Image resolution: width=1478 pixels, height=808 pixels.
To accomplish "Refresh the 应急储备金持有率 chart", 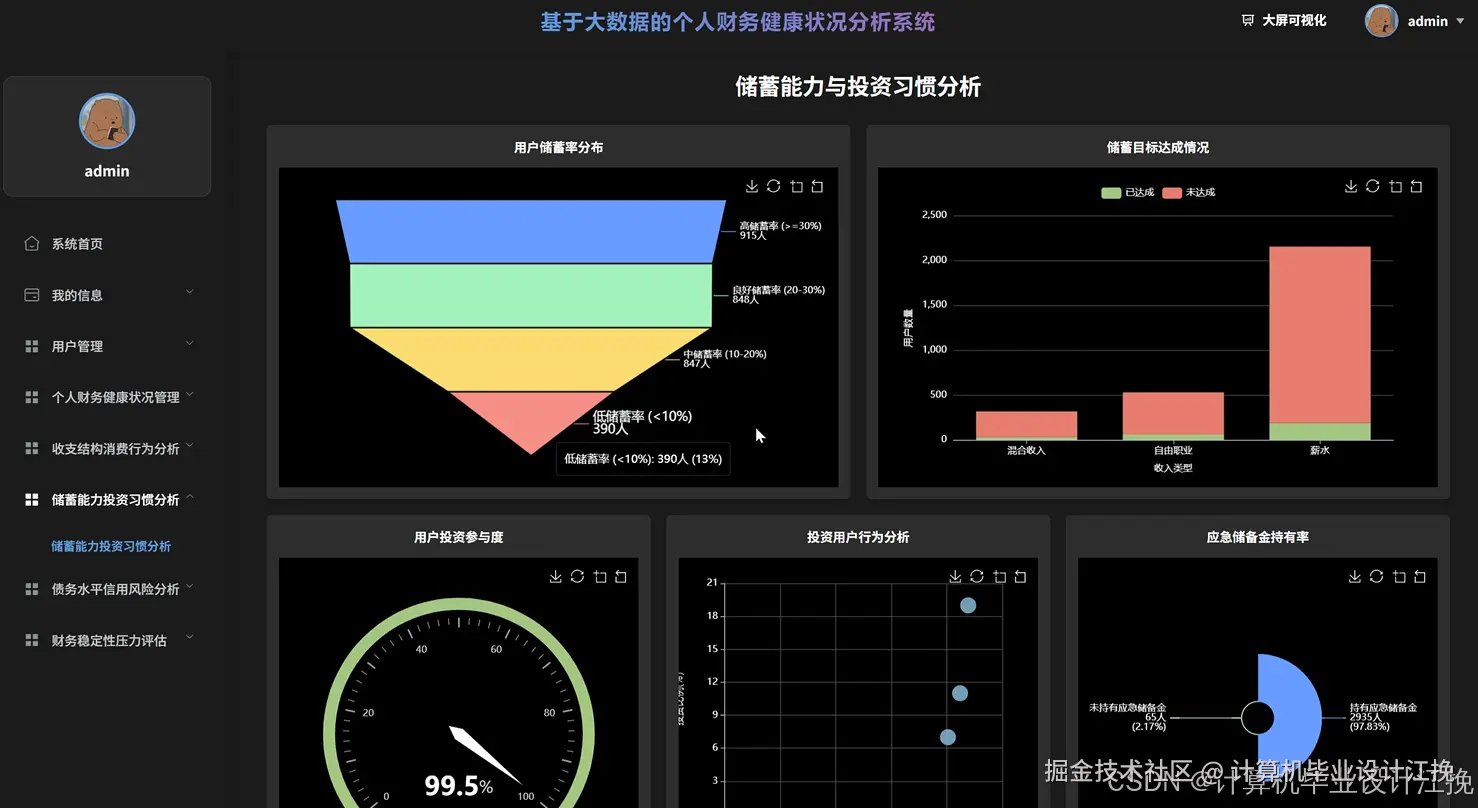I will [x=1376, y=576].
